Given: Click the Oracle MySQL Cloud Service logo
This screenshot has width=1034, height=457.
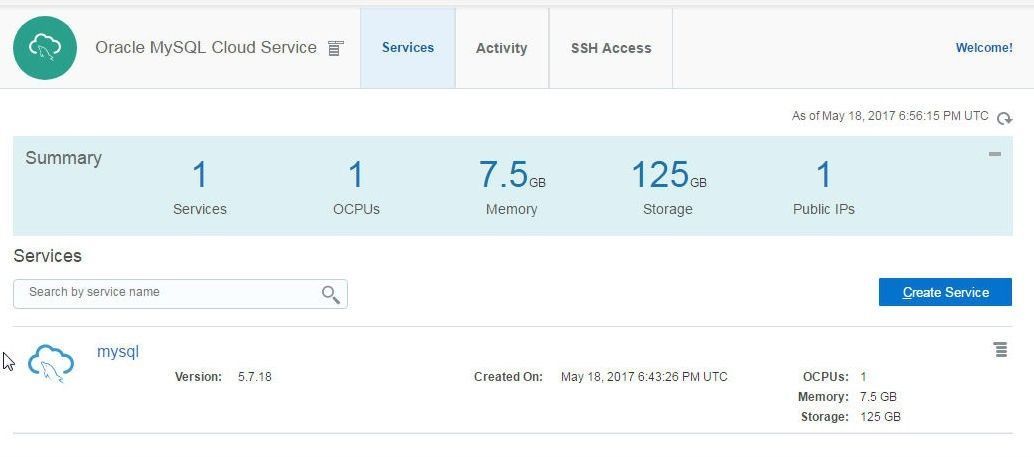Looking at the screenshot, I should point(45,48).
